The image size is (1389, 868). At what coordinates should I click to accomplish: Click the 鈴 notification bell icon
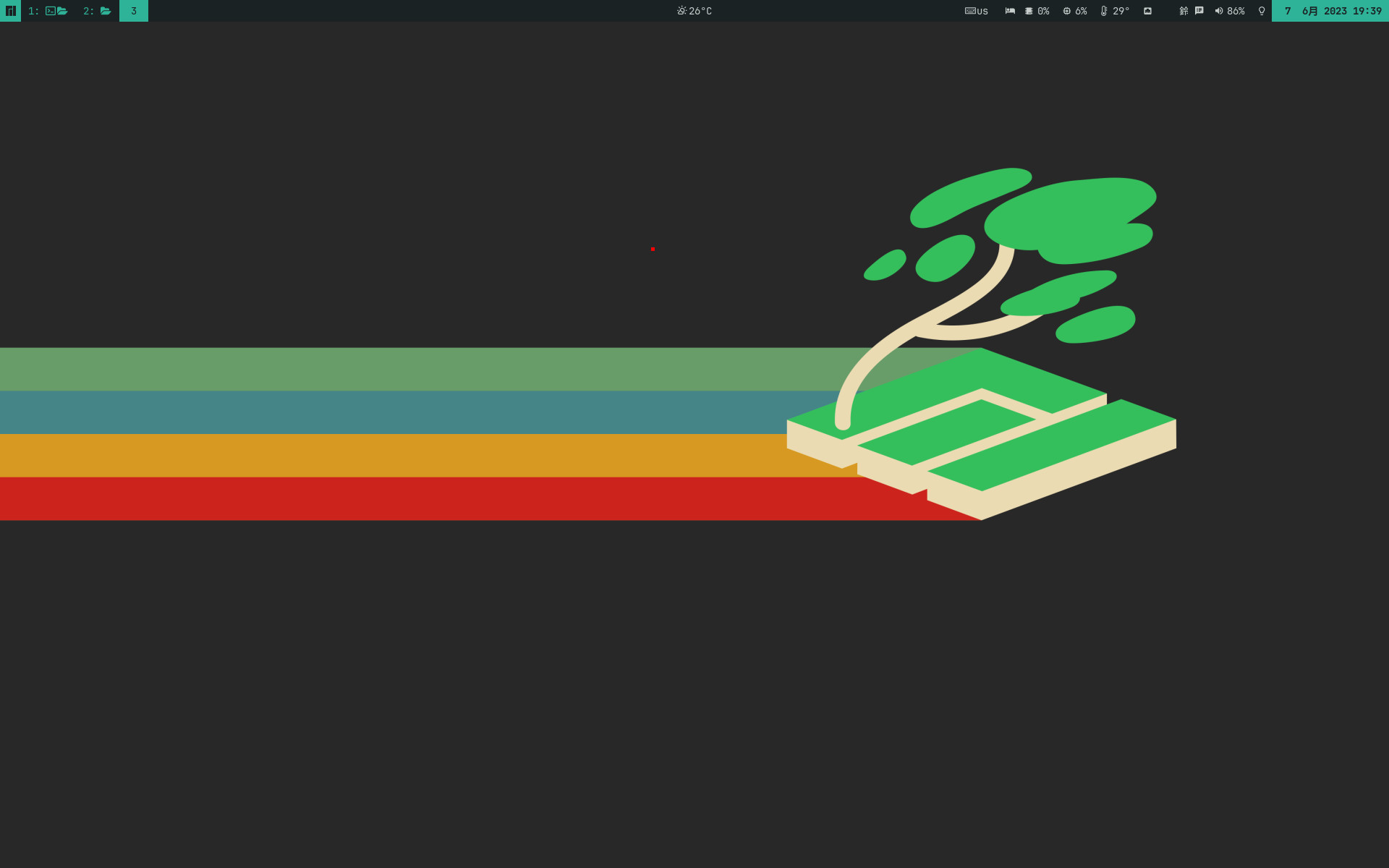pyautogui.click(x=1184, y=11)
